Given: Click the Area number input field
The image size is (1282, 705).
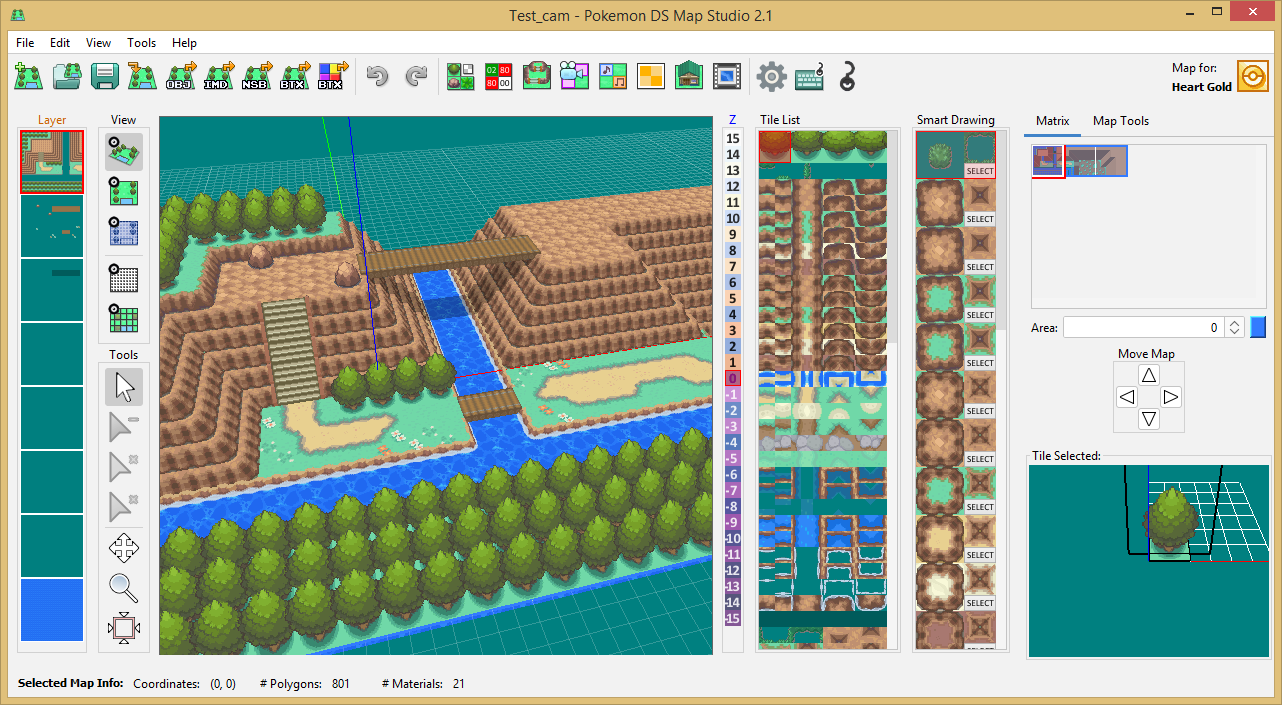Looking at the screenshot, I should 1143,327.
